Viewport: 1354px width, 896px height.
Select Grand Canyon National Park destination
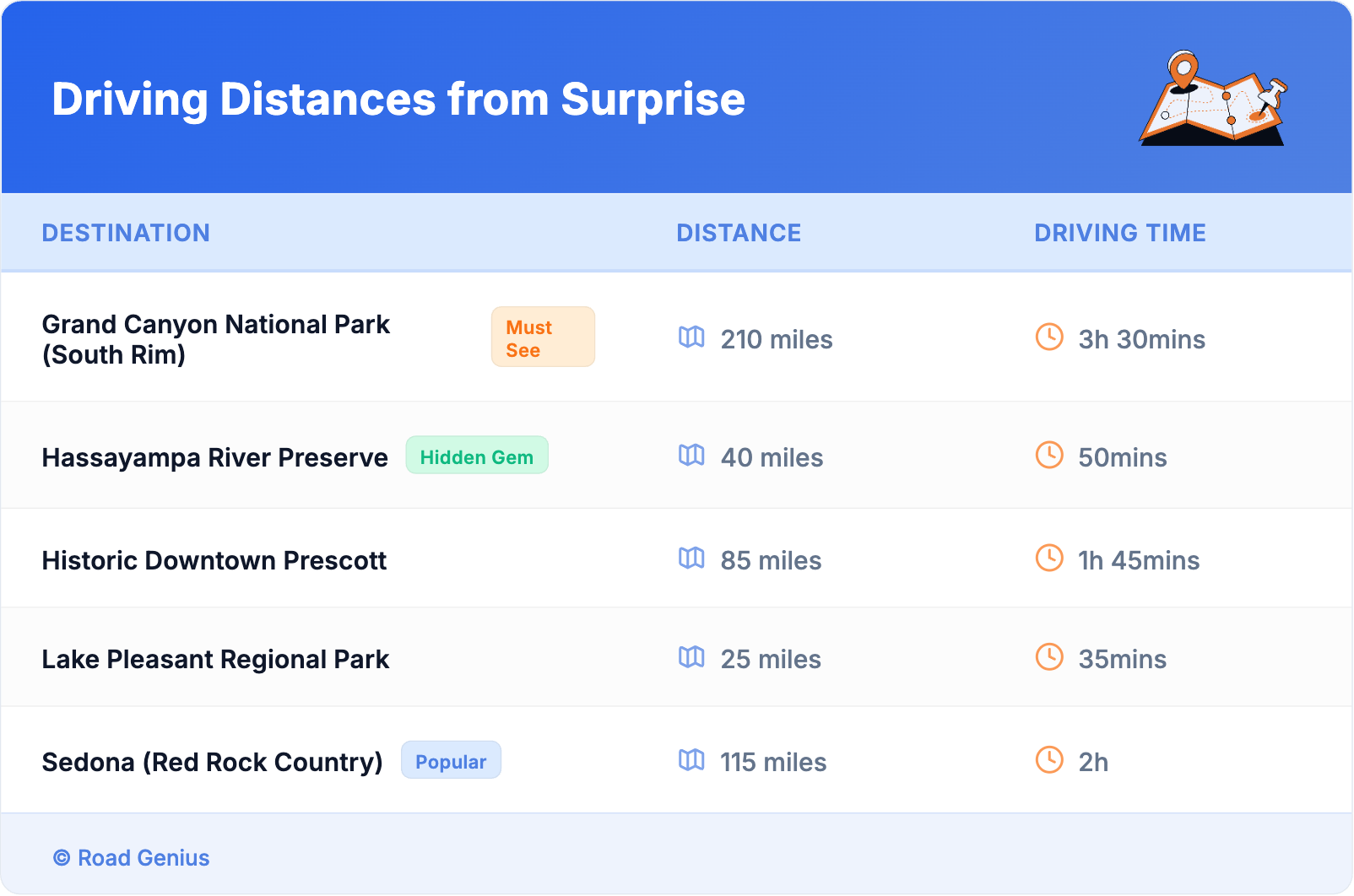216,339
